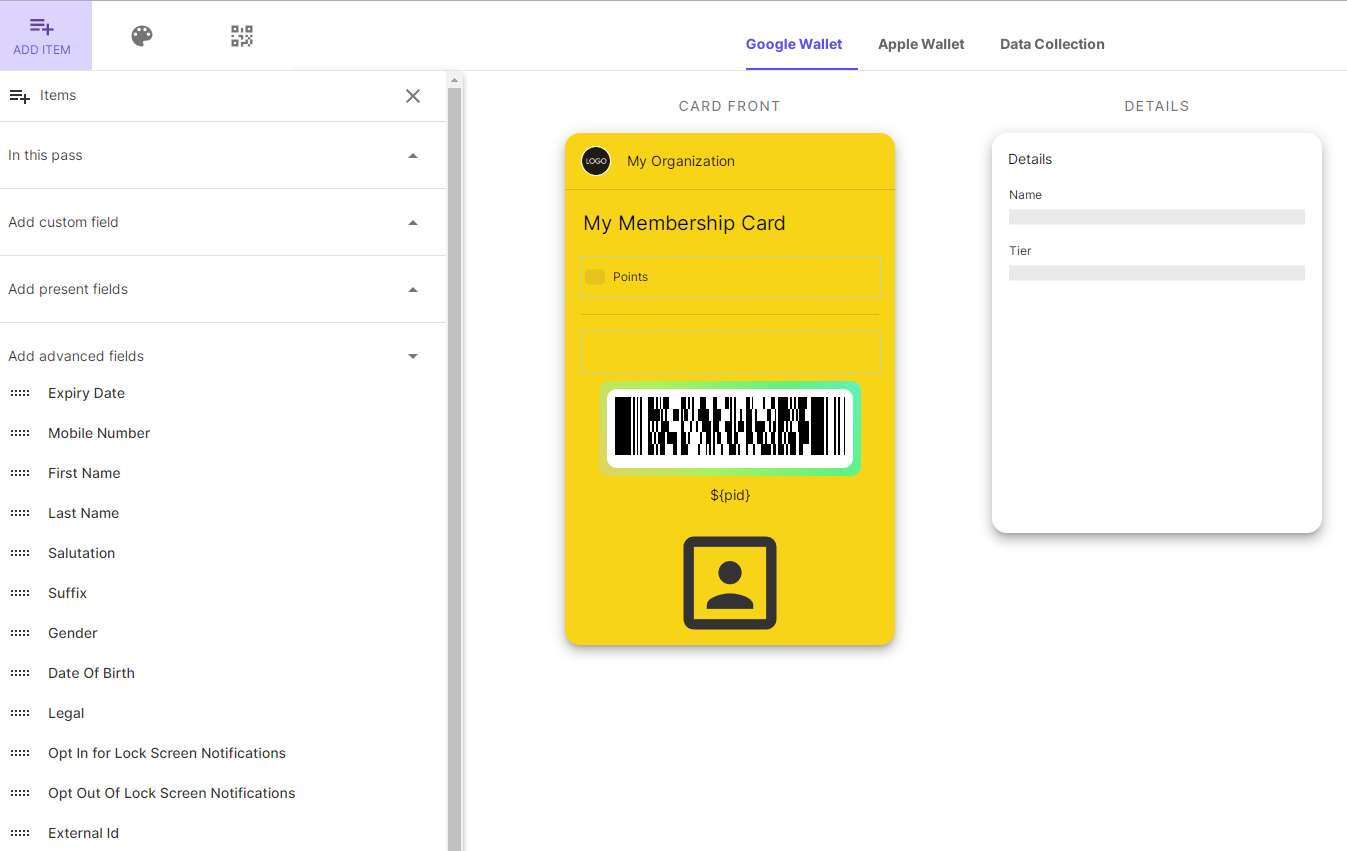The width and height of the screenshot is (1347, 851).
Task: Click the Items list-add icon in panel header
Action: coord(19,96)
